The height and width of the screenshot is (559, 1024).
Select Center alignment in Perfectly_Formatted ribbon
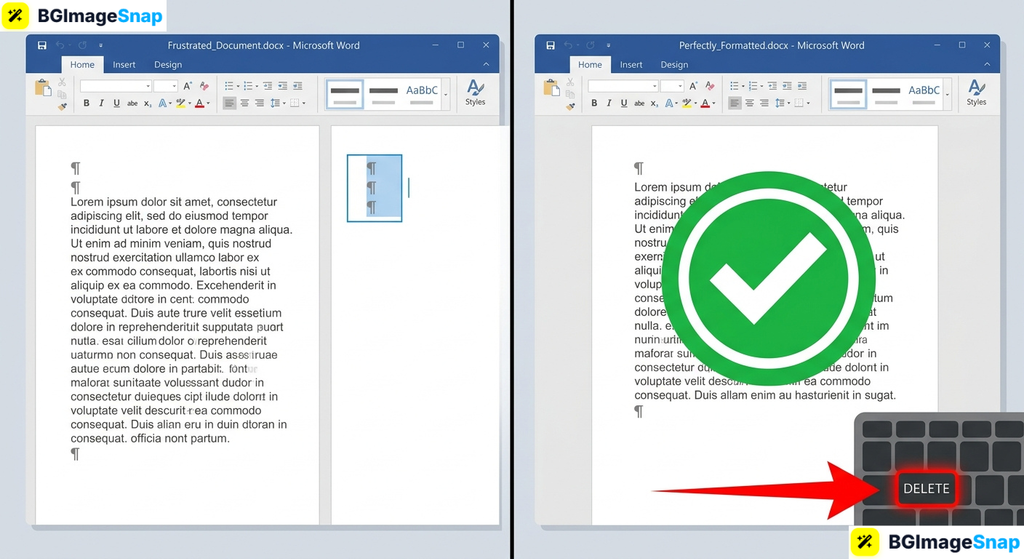(749, 103)
